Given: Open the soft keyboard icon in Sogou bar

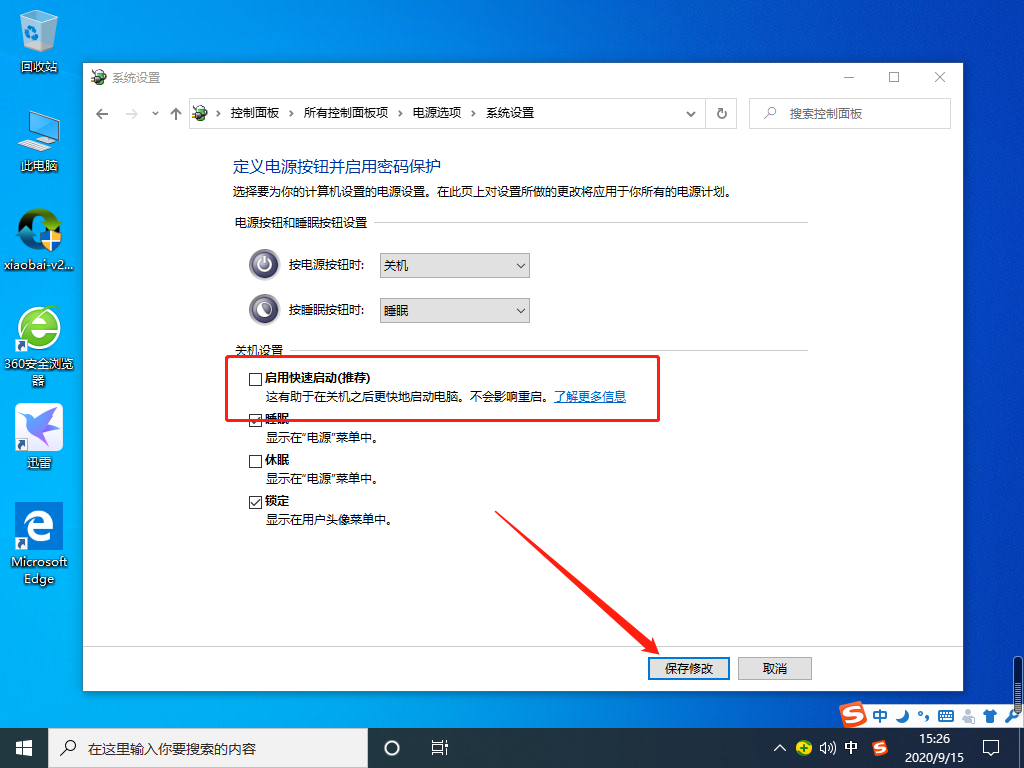Looking at the screenshot, I should pyautogui.click(x=945, y=716).
